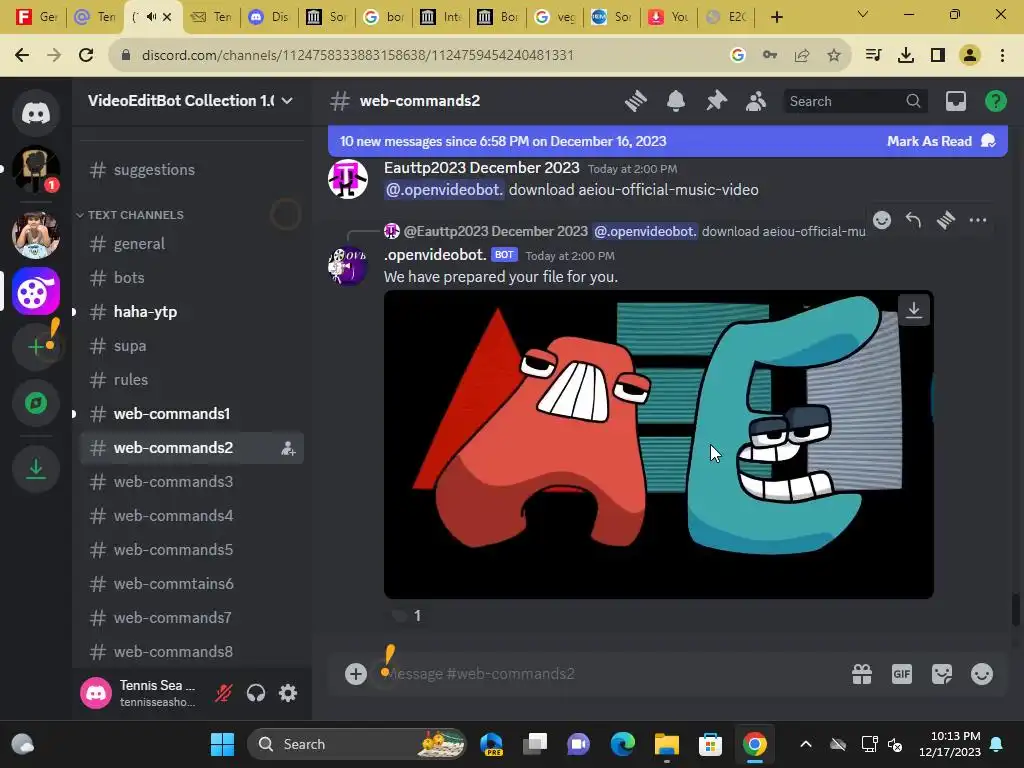
Task: Reload the page in Chrome
Action: coord(86,55)
